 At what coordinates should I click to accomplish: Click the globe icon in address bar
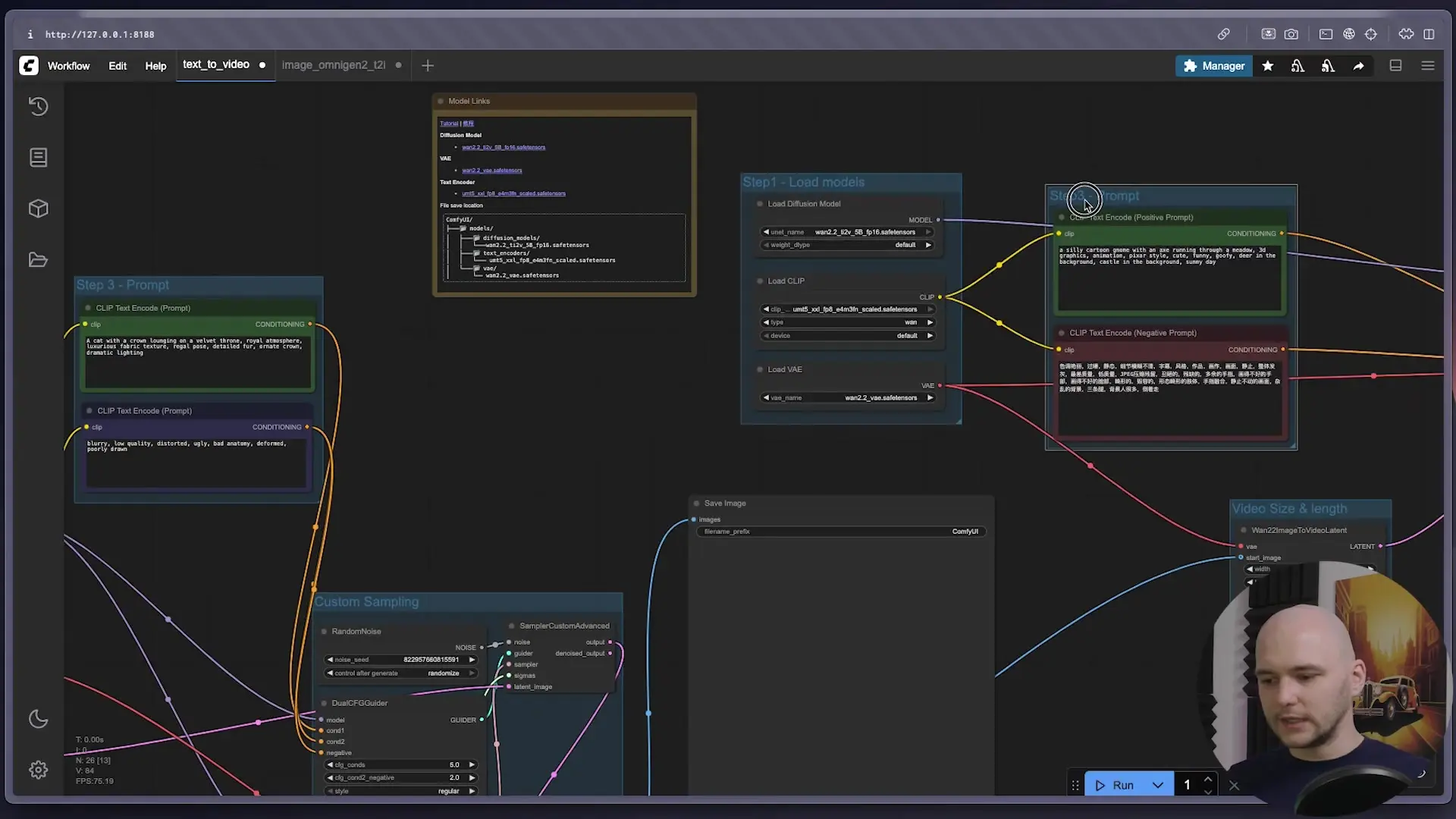tap(1348, 34)
